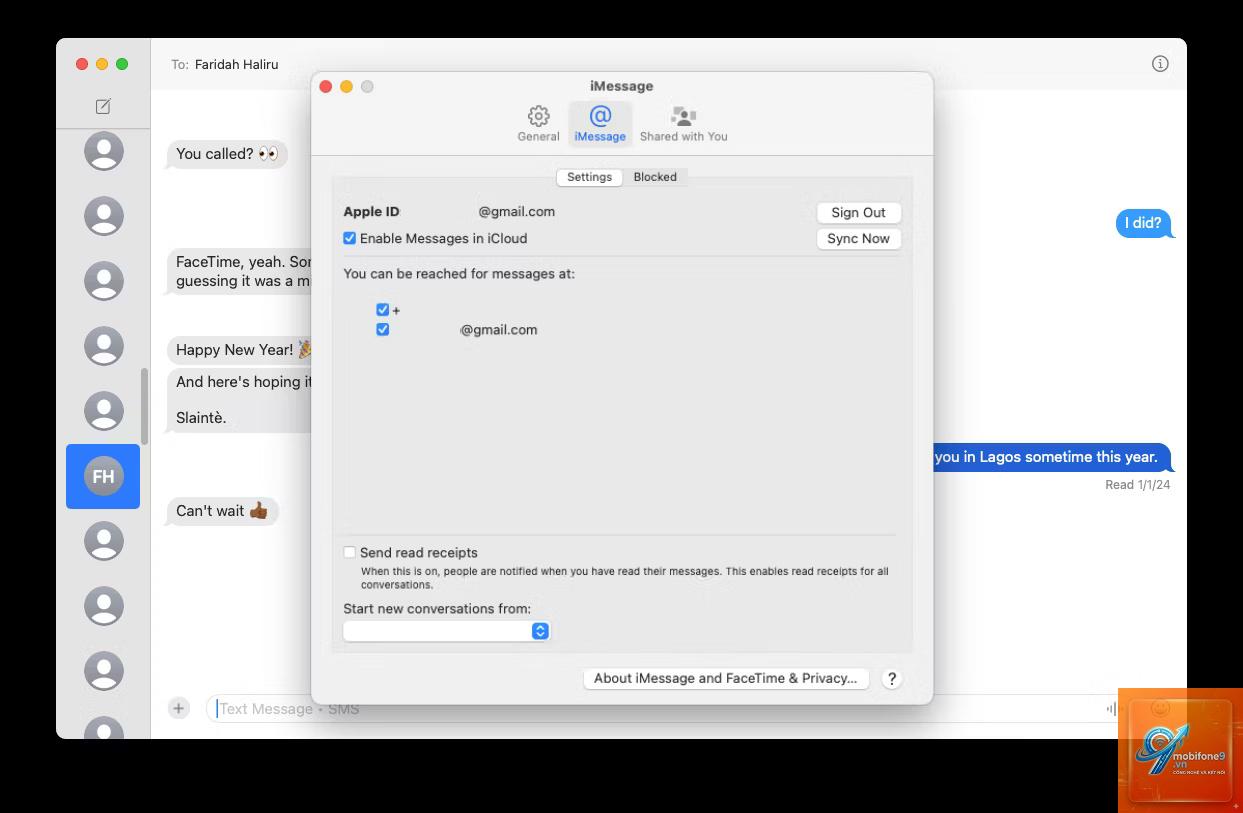Image resolution: width=1243 pixels, height=813 pixels.
Task: Select contact avatar directly below FH
Action: (104, 541)
